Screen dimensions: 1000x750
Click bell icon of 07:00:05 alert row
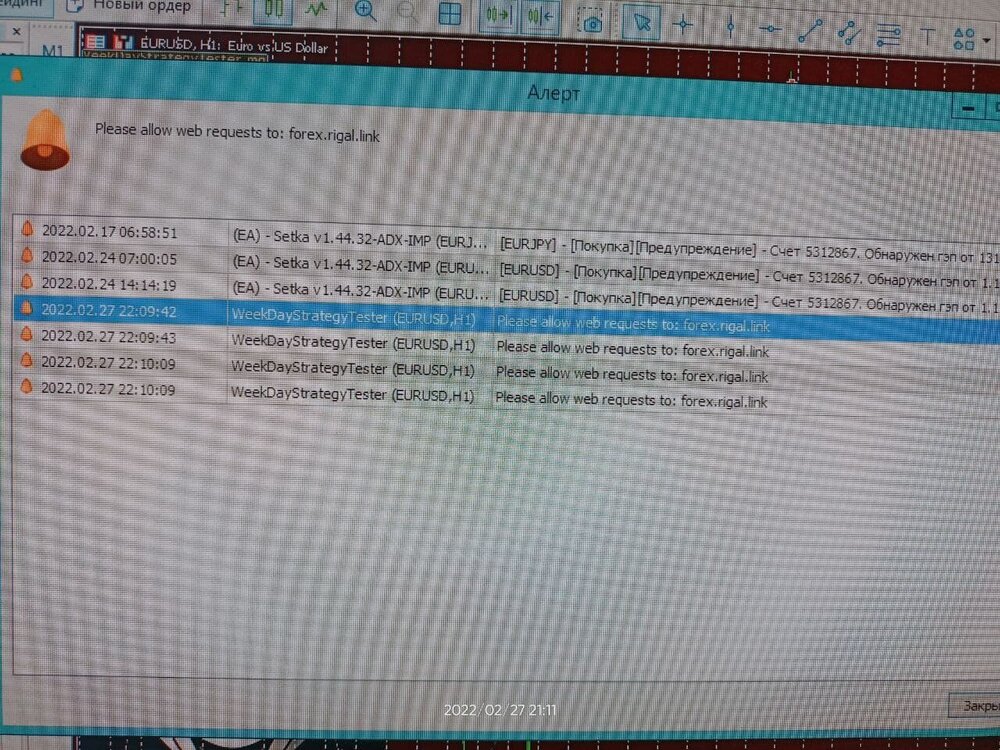[27, 255]
